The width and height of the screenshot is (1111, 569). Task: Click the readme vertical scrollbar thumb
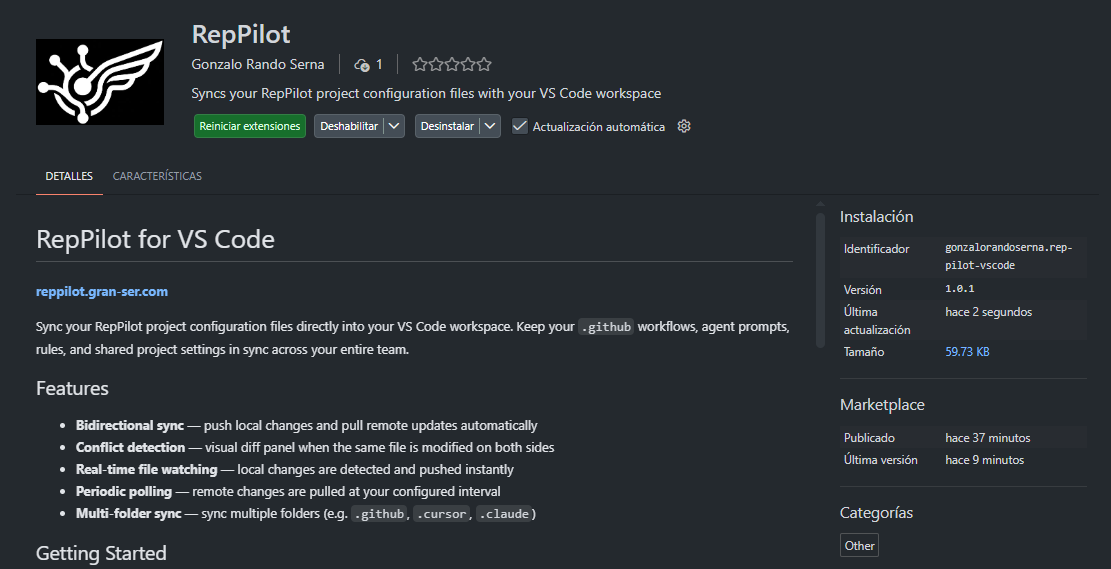click(x=820, y=280)
